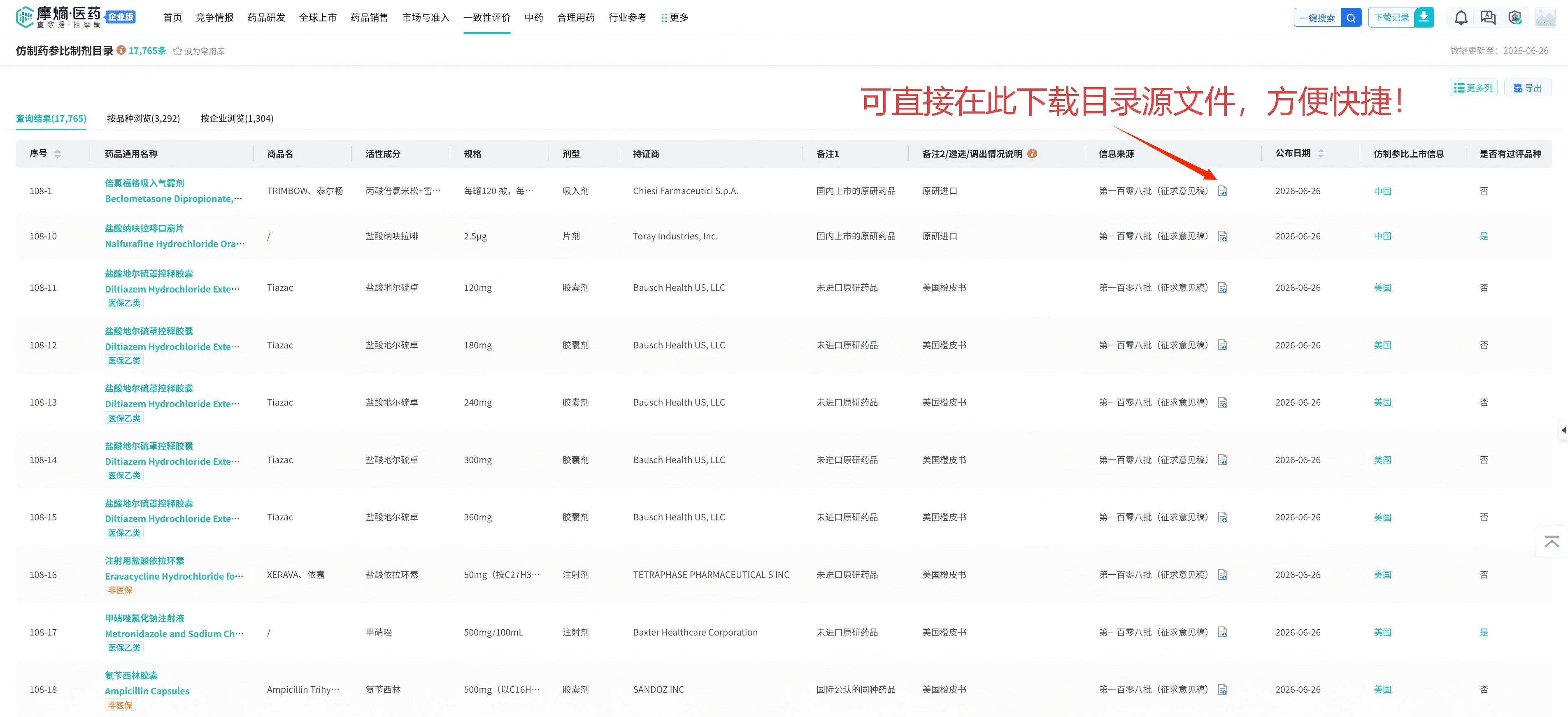Viewport: 1568px width, 717px height.
Task: Open 氨苄西林胶囊 drug link
Action: [131, 675]
